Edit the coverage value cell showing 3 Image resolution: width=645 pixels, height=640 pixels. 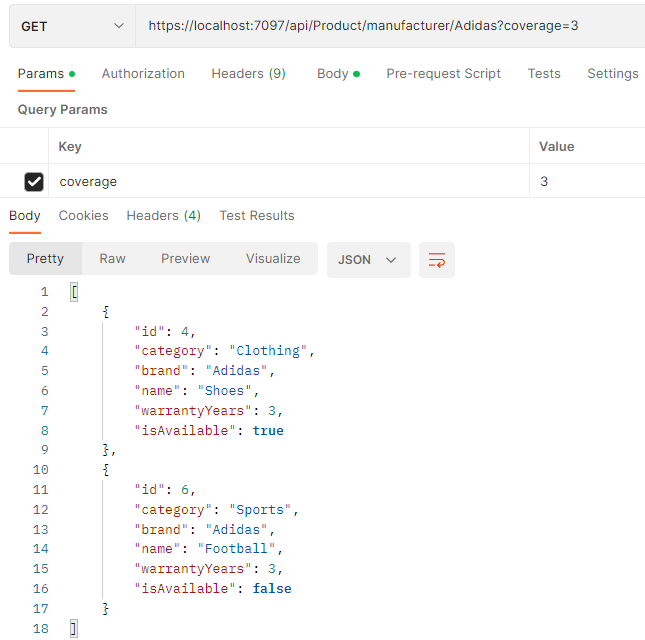click(586, 182)
